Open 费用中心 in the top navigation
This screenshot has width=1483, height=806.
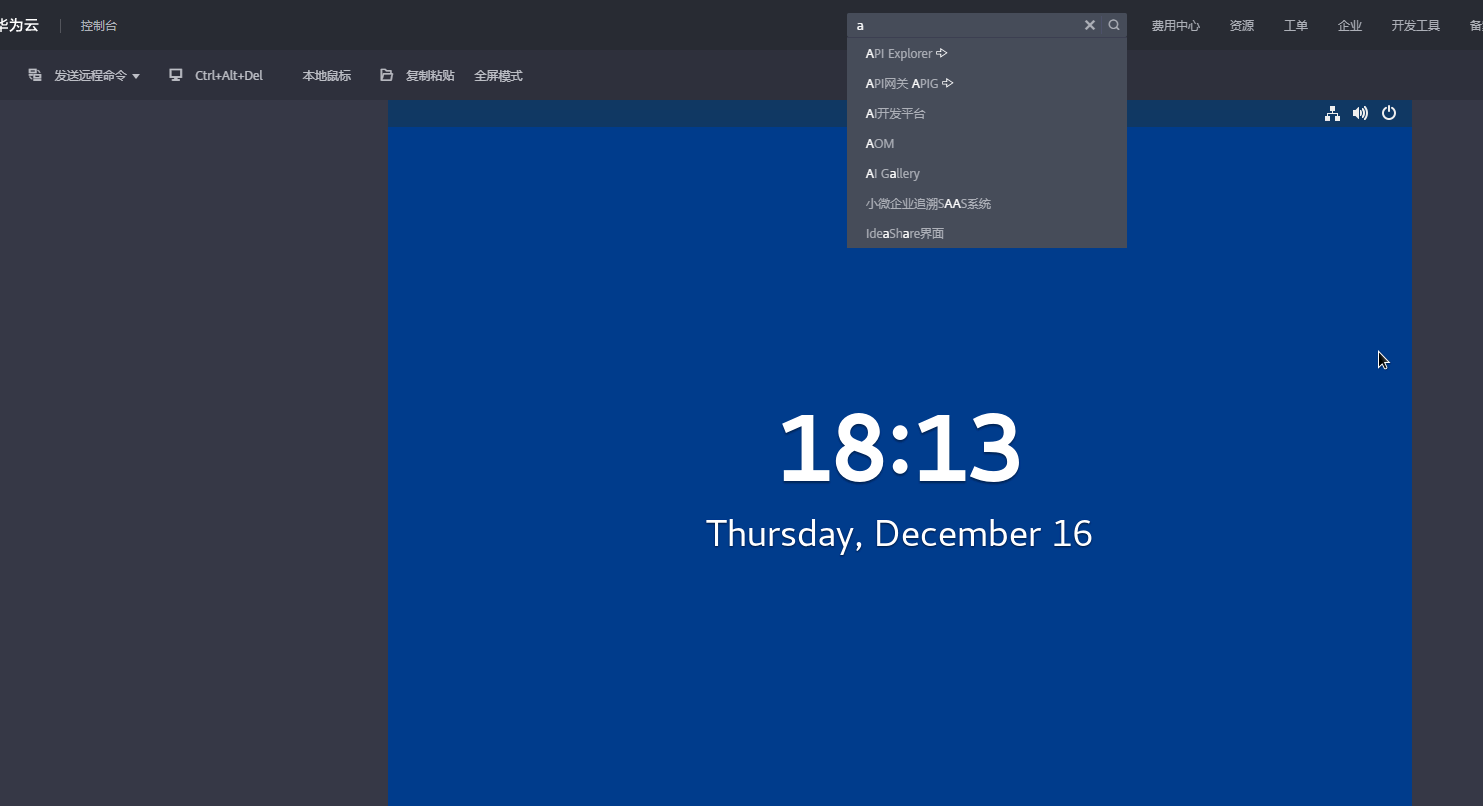pyautogui.click(x=1175, y=25)
